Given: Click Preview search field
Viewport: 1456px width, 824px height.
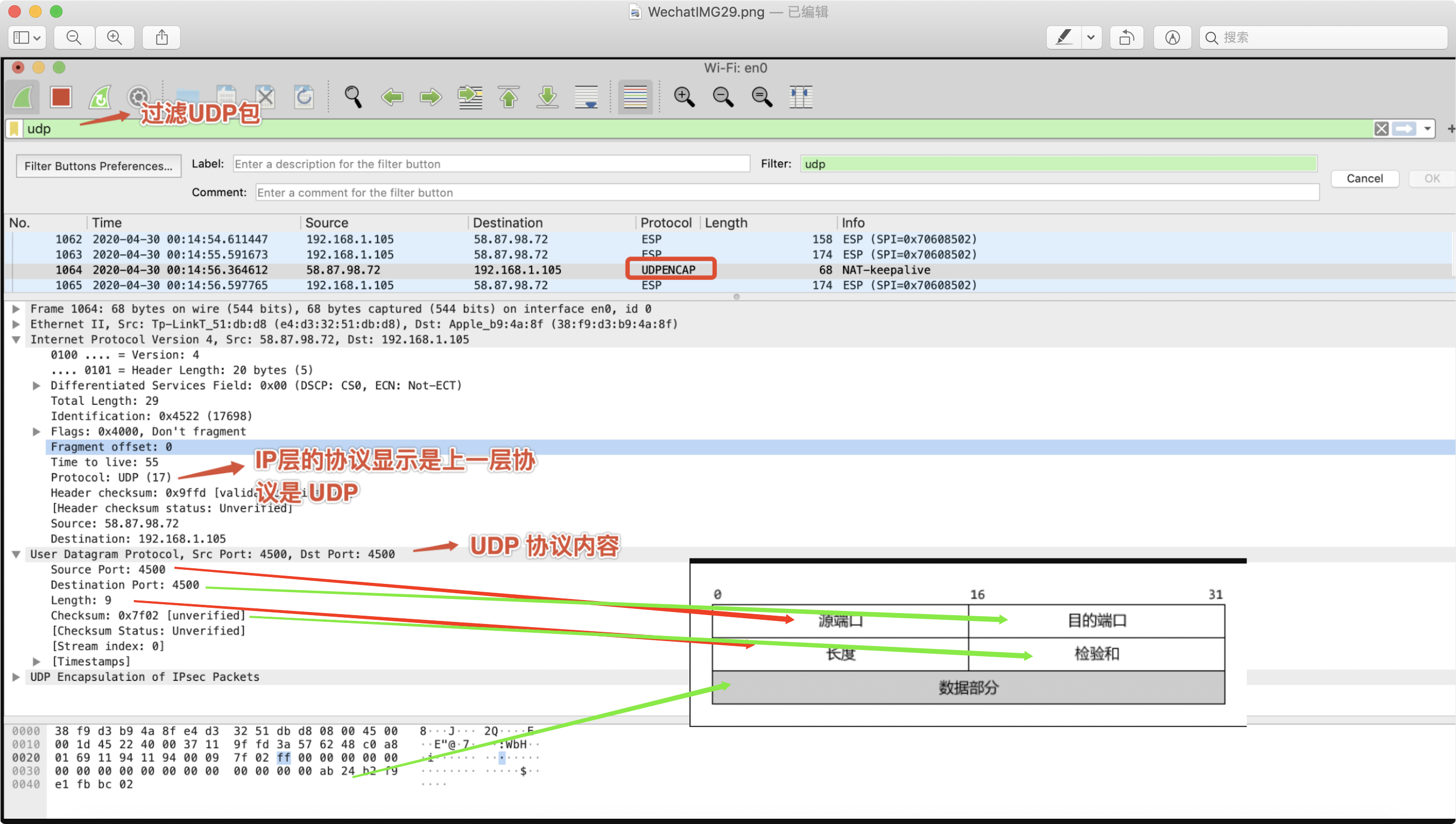Looking at the screenshot, I should click(1324, 38).
